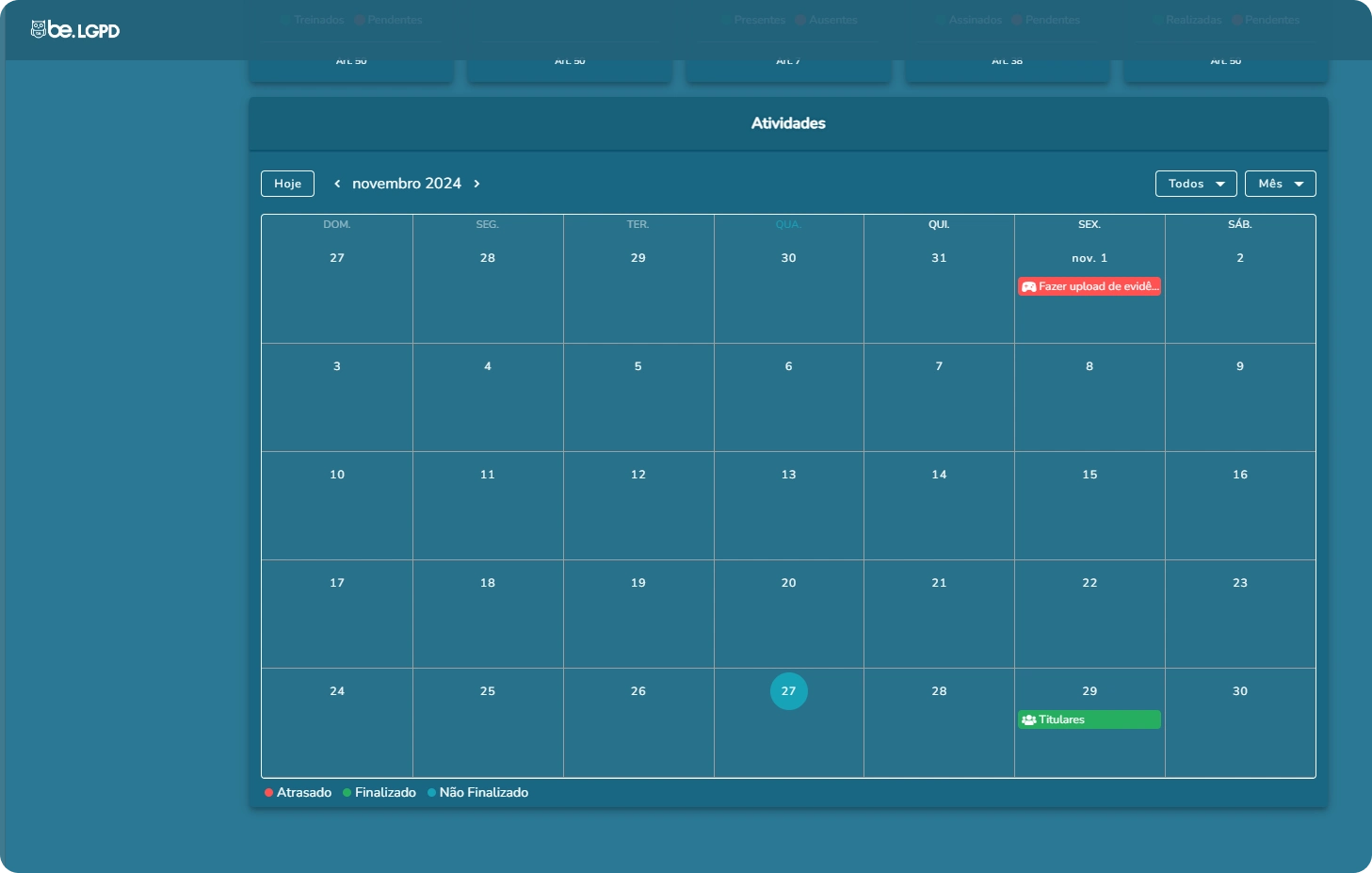Click the green Finalizado legend dot
The image size is (1372, 873).
click(x=347, y=793)
